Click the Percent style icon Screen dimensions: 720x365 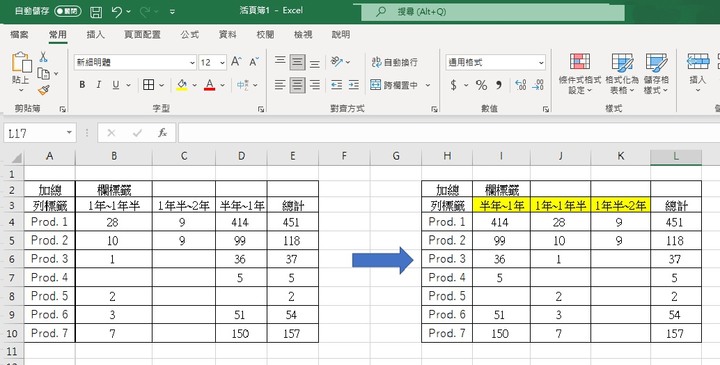(x=481, y=85)
